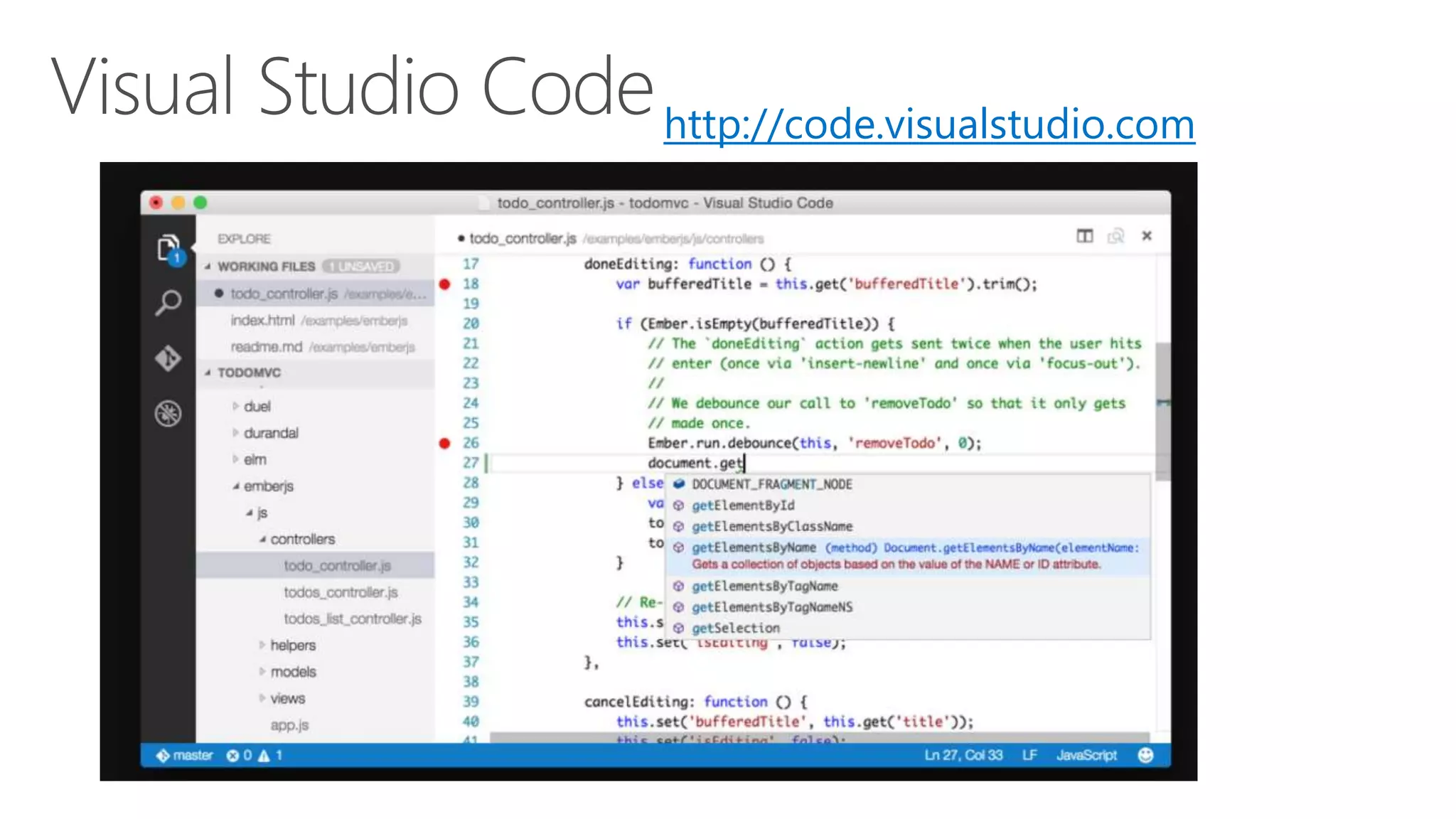The image size is (1456, 819).
Task: Click the EXPLORE panel heading
Action: [244, 239]
